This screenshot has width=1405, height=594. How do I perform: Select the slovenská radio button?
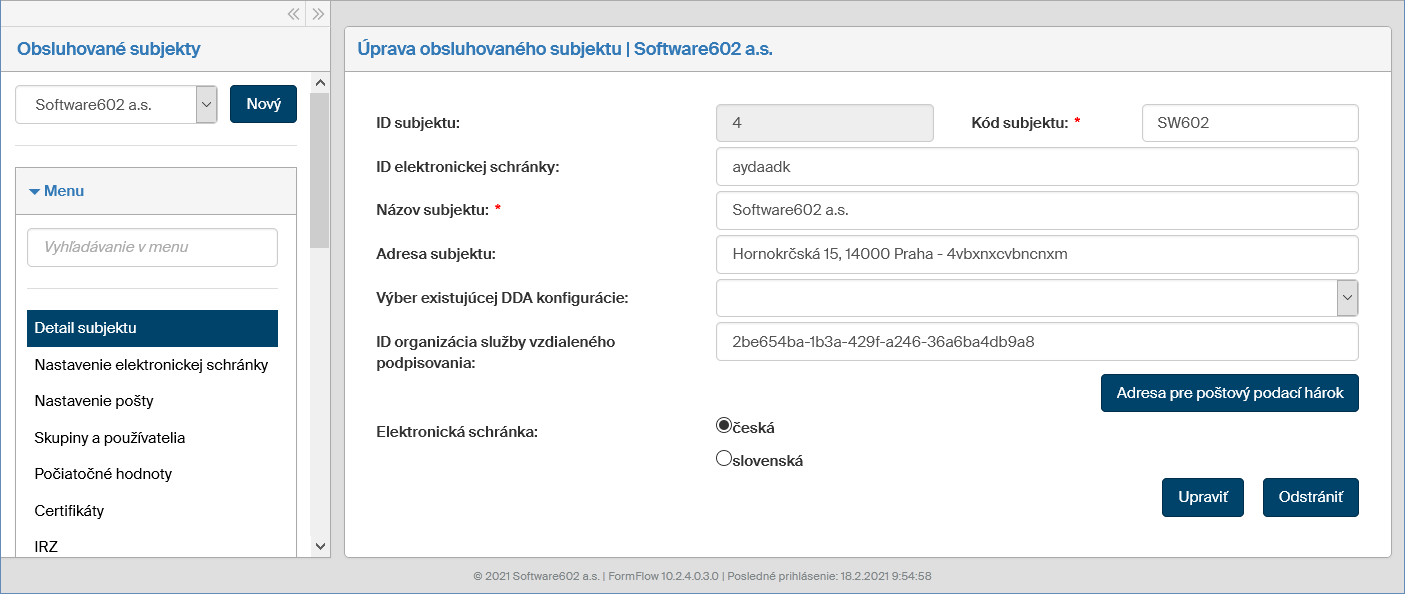click(x=724, y=459)
